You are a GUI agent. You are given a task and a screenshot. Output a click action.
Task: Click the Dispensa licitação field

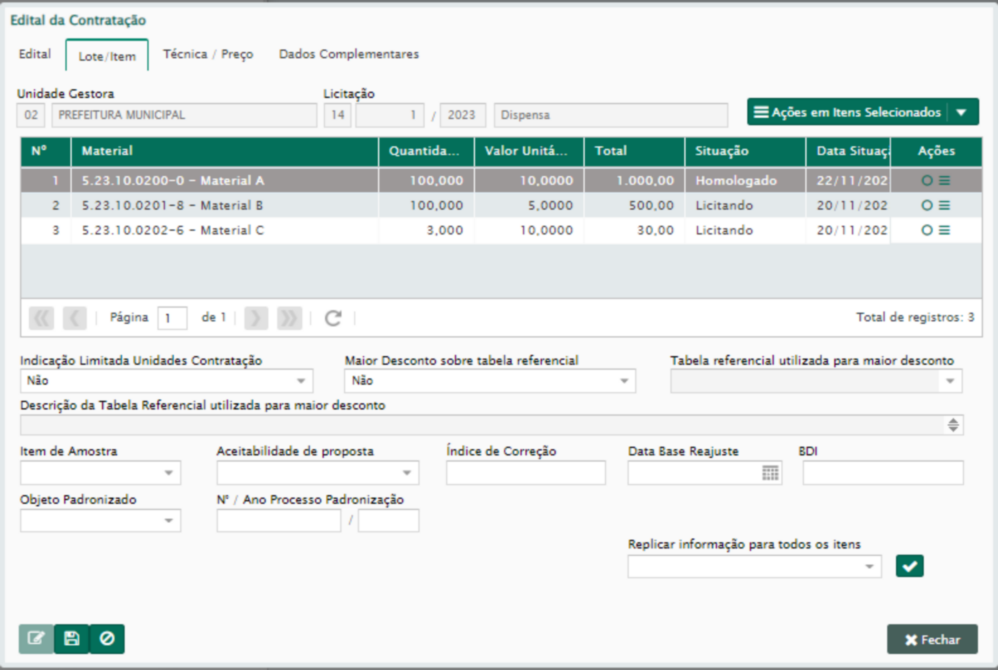611,115
